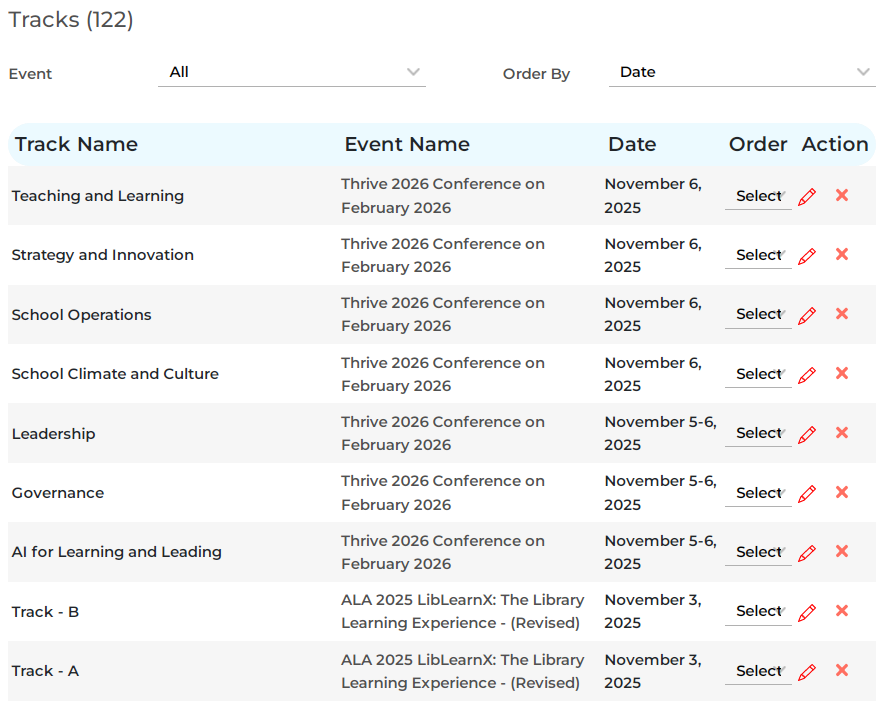Delete the School Climate and Culture track
890x711 pixels.
coord(842,373)
